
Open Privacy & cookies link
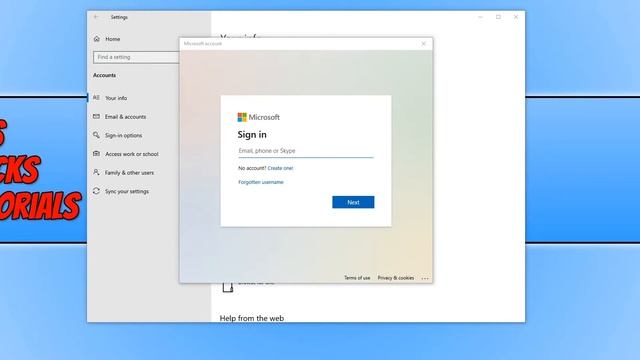(396, 278)
